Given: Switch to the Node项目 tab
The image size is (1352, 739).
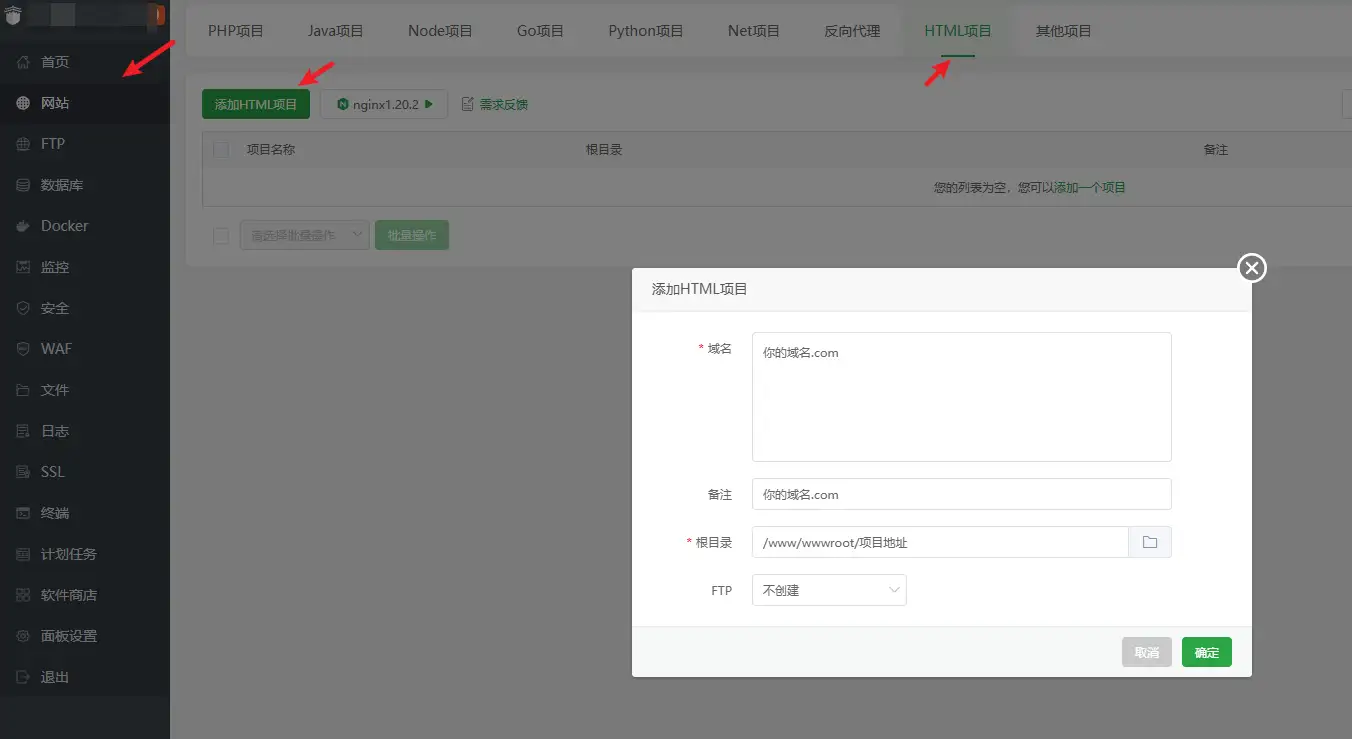Looking at the screenshot, I should (x=440, y=31).
